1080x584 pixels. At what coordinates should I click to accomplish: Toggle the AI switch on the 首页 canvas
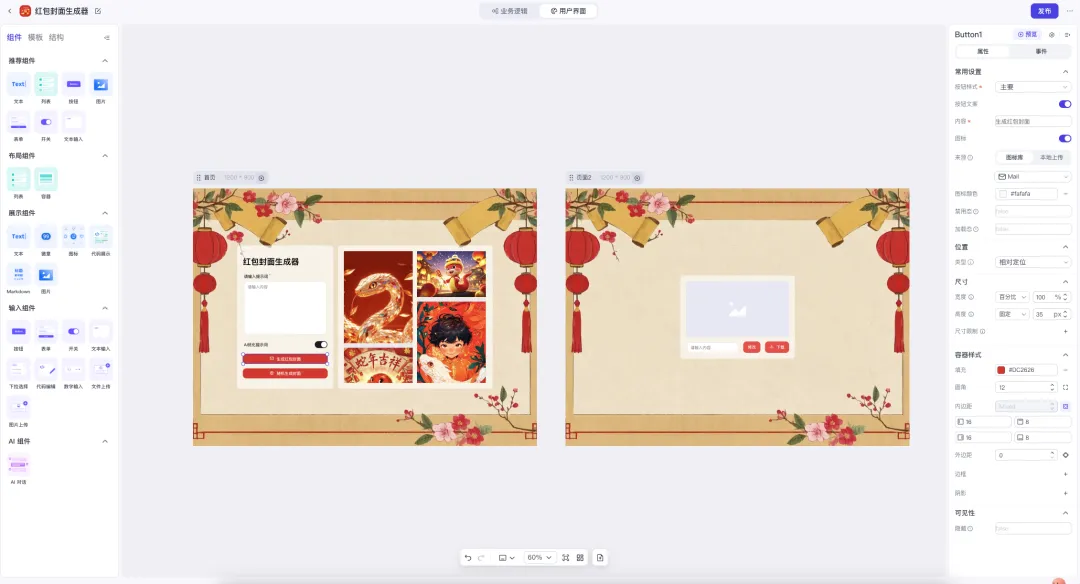[x=321, y=344]
